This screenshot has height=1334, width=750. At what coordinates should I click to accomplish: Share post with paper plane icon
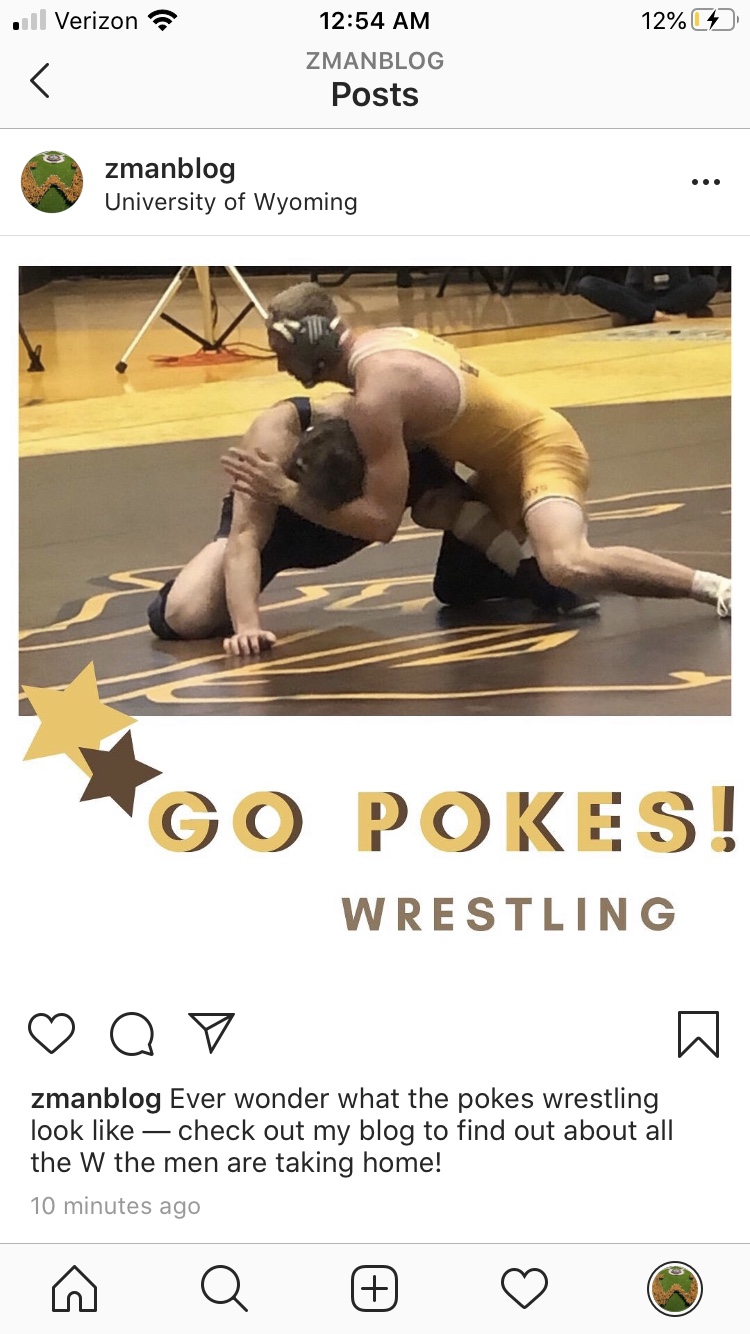211,1032
